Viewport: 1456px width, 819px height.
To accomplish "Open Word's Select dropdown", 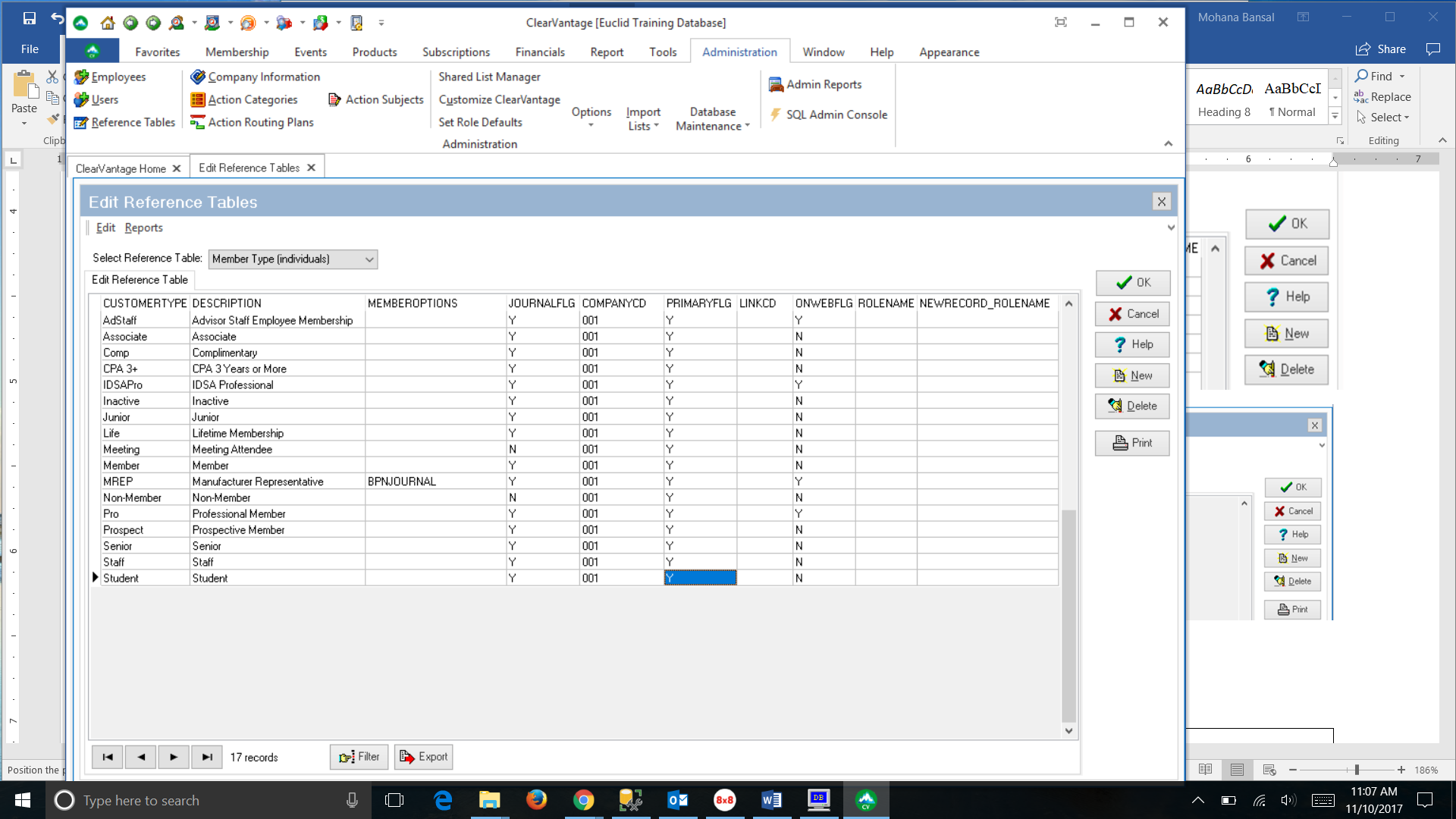I will click(1382, 118).
